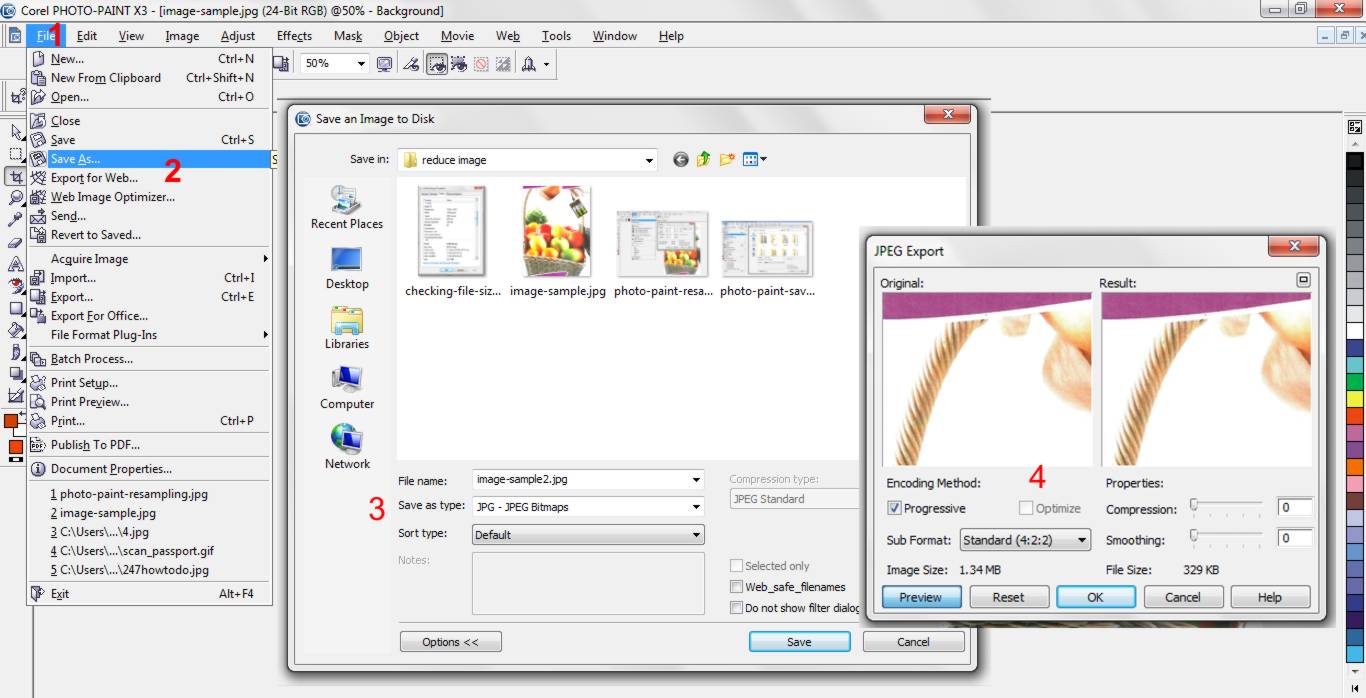Open the Adjust menu
The height and width of the screenshot is (698, 1366).
pyautogui.click(x=238, y=36)
